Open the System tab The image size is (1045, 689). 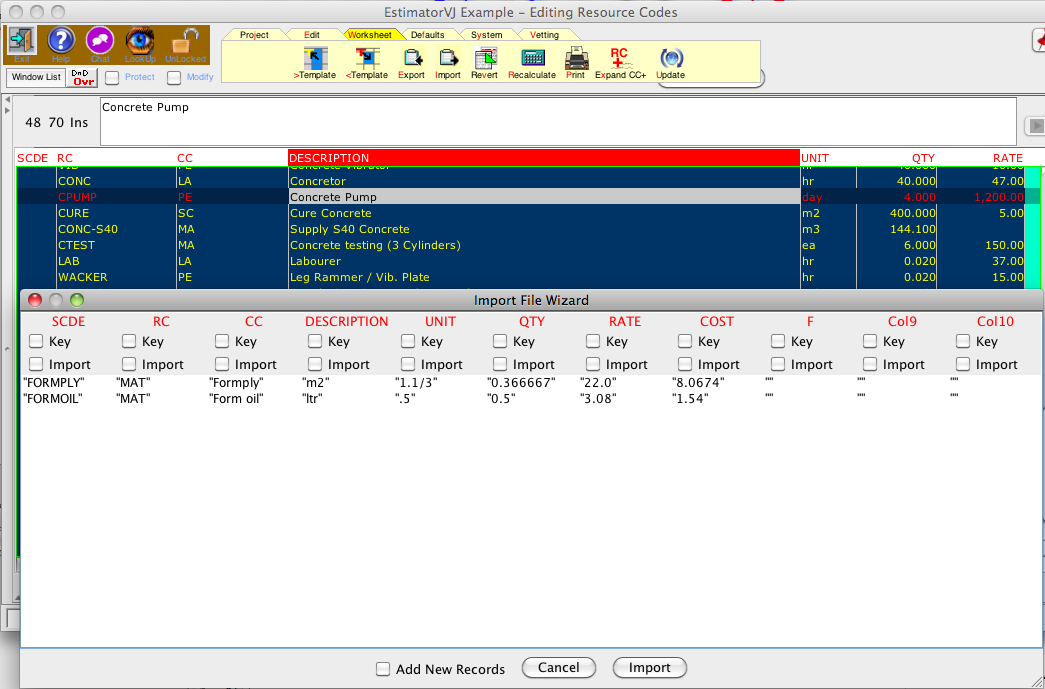point(487,35)
